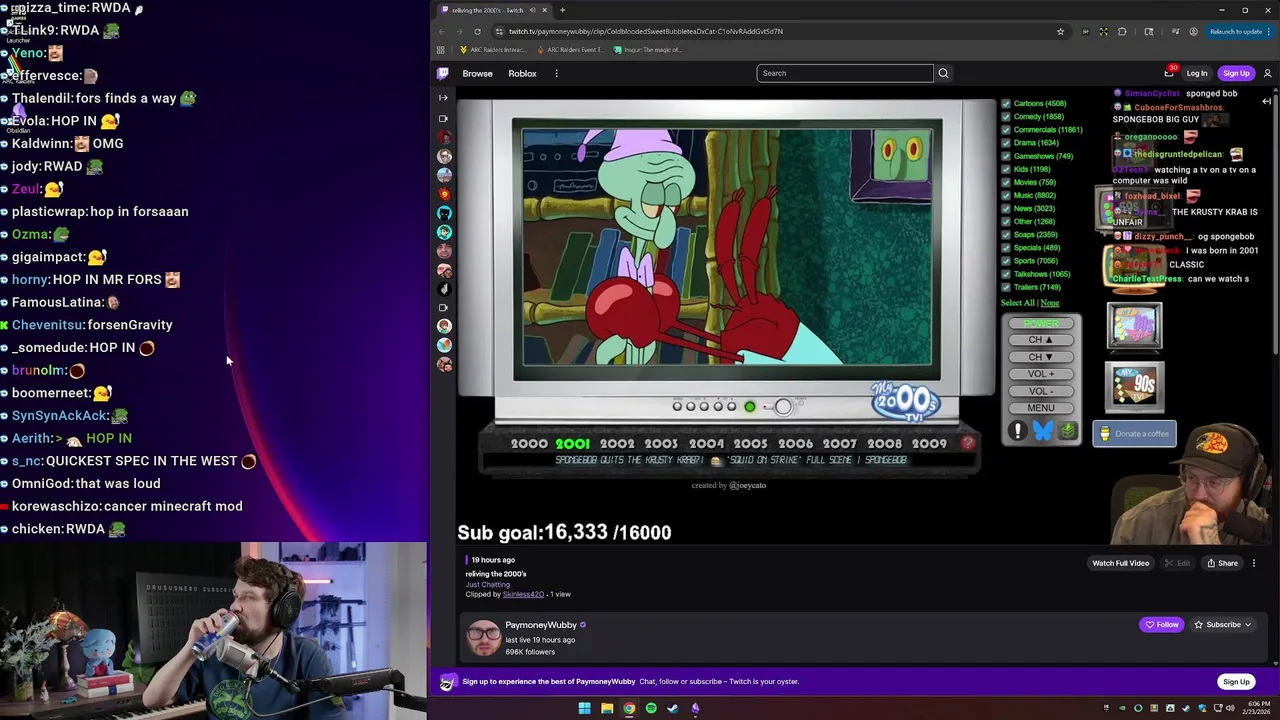Open the Share button for the clip
The width and height of the screenshot is (1280, 720).
(x=1221, y=563)
